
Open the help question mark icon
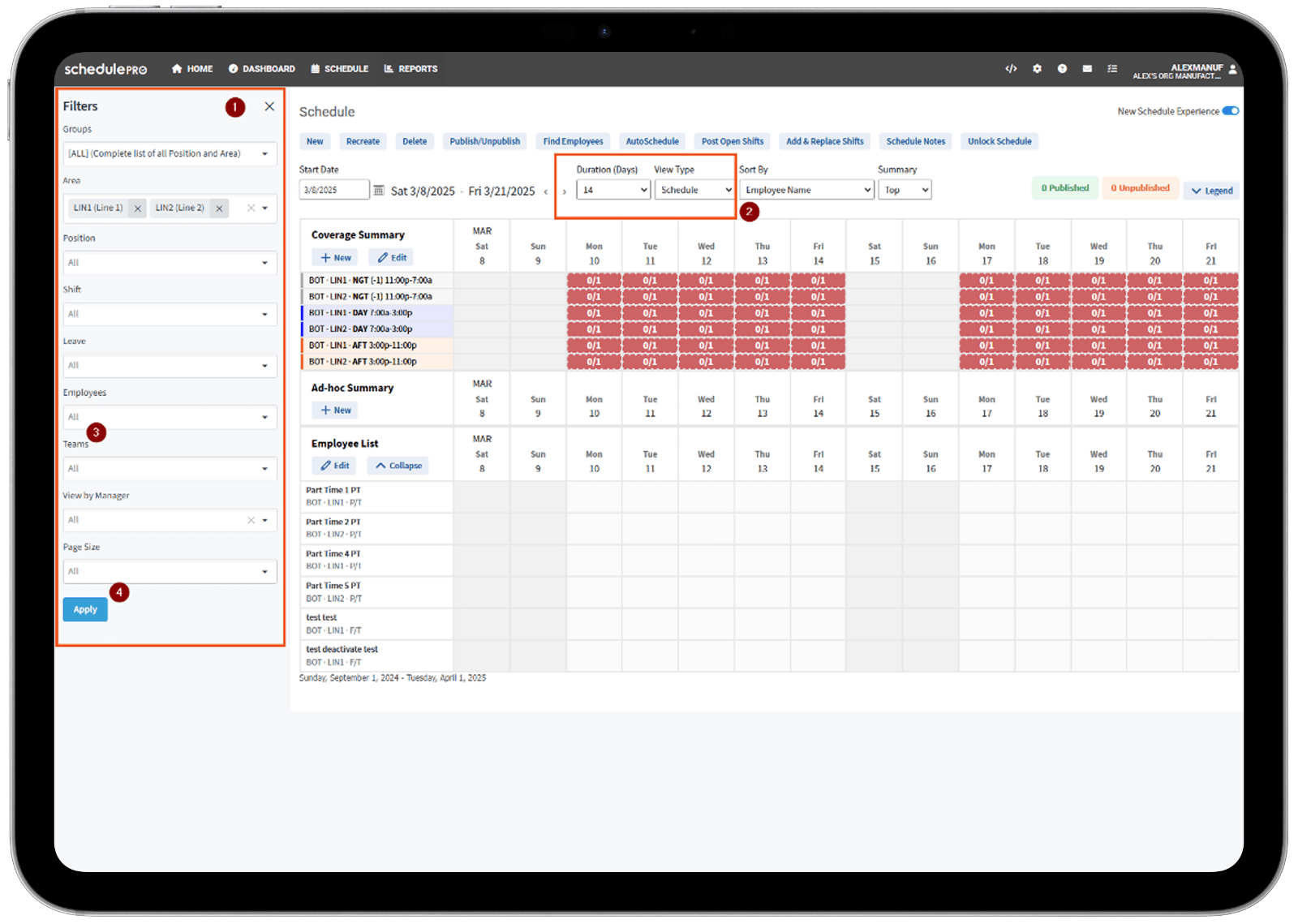(1062, 69)
